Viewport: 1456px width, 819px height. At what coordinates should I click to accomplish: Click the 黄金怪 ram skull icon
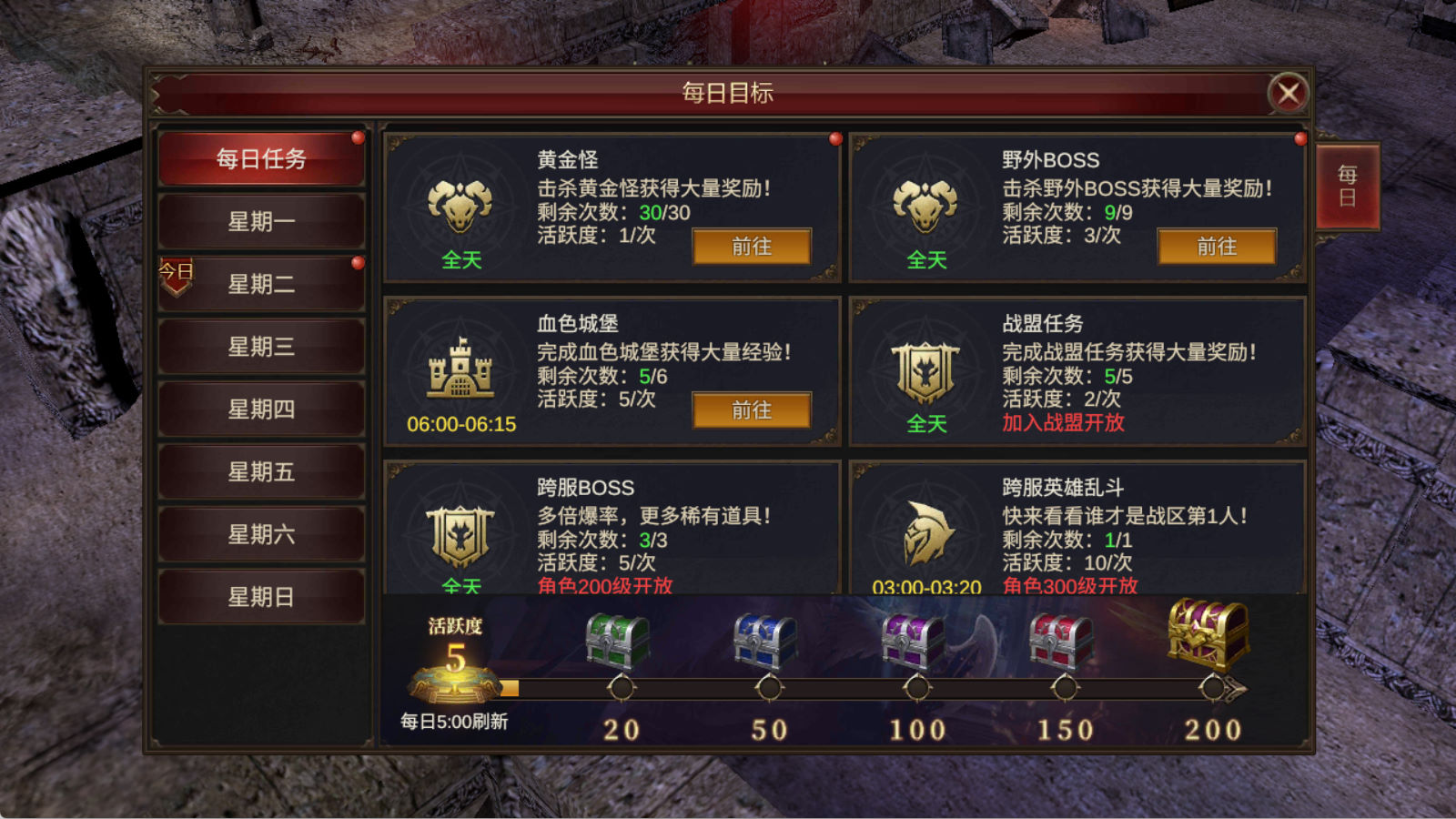pos(460,206)
